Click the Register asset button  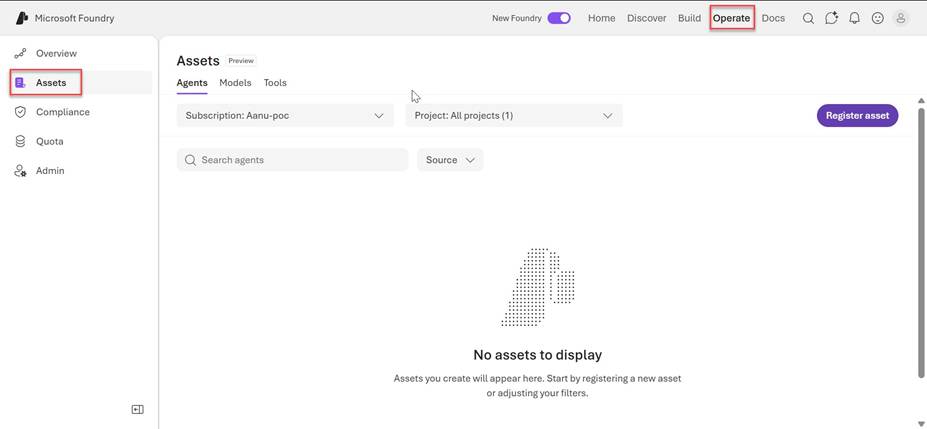(857, 116)
